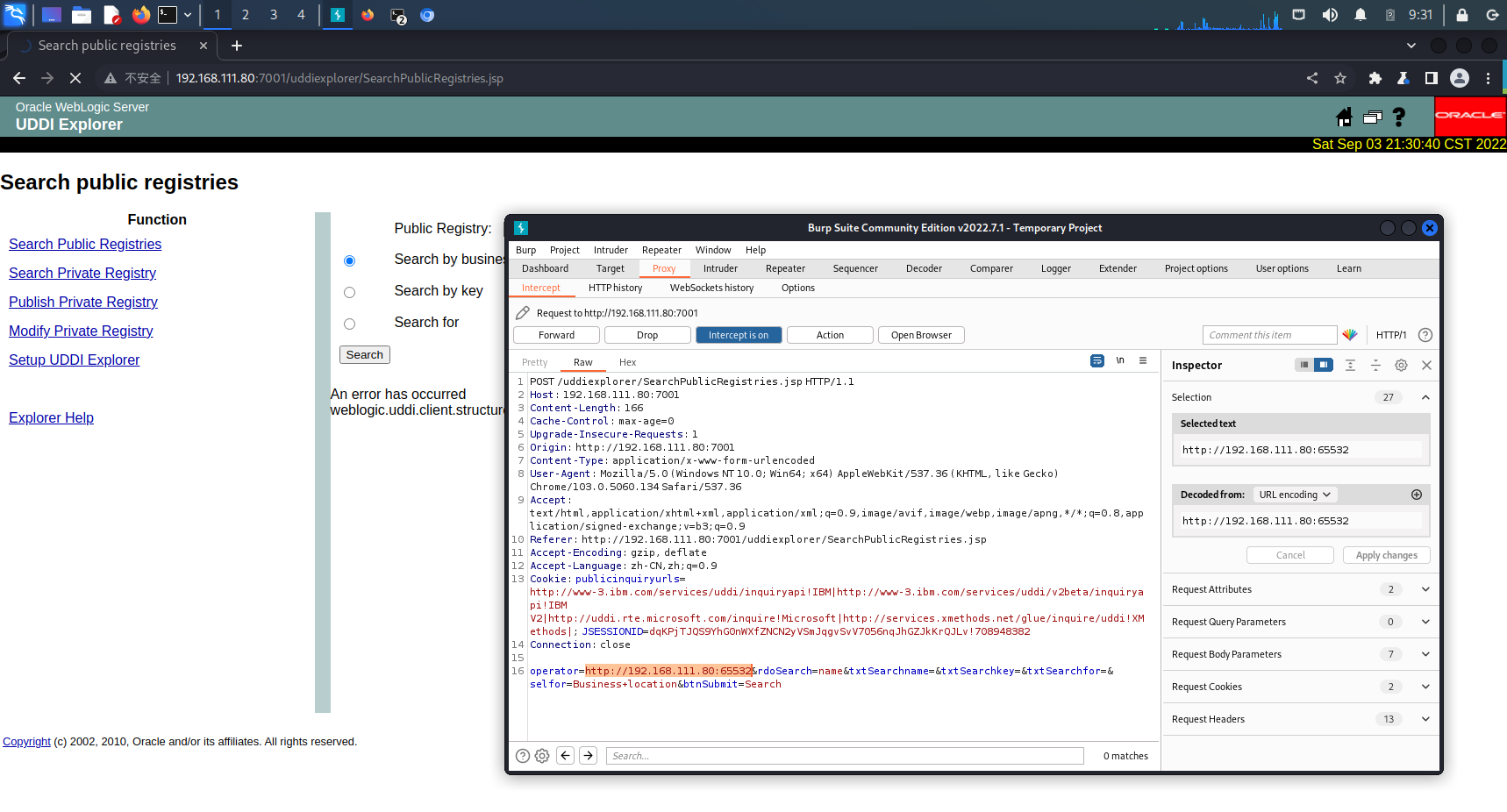Open the highlight color picker

tap(1350, 335)
